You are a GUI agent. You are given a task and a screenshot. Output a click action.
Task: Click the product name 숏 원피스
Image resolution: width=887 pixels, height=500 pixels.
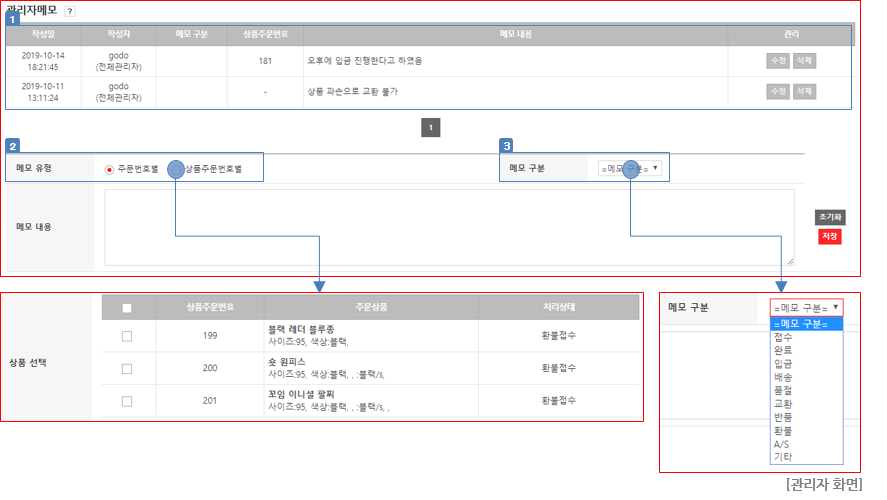coord(286,361)
